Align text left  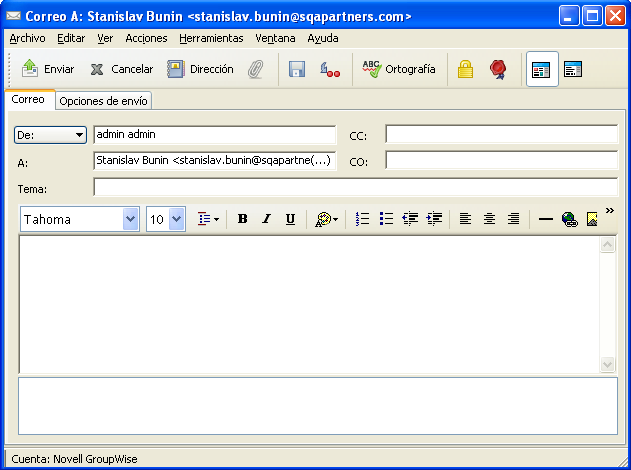[x=465, y=219]
